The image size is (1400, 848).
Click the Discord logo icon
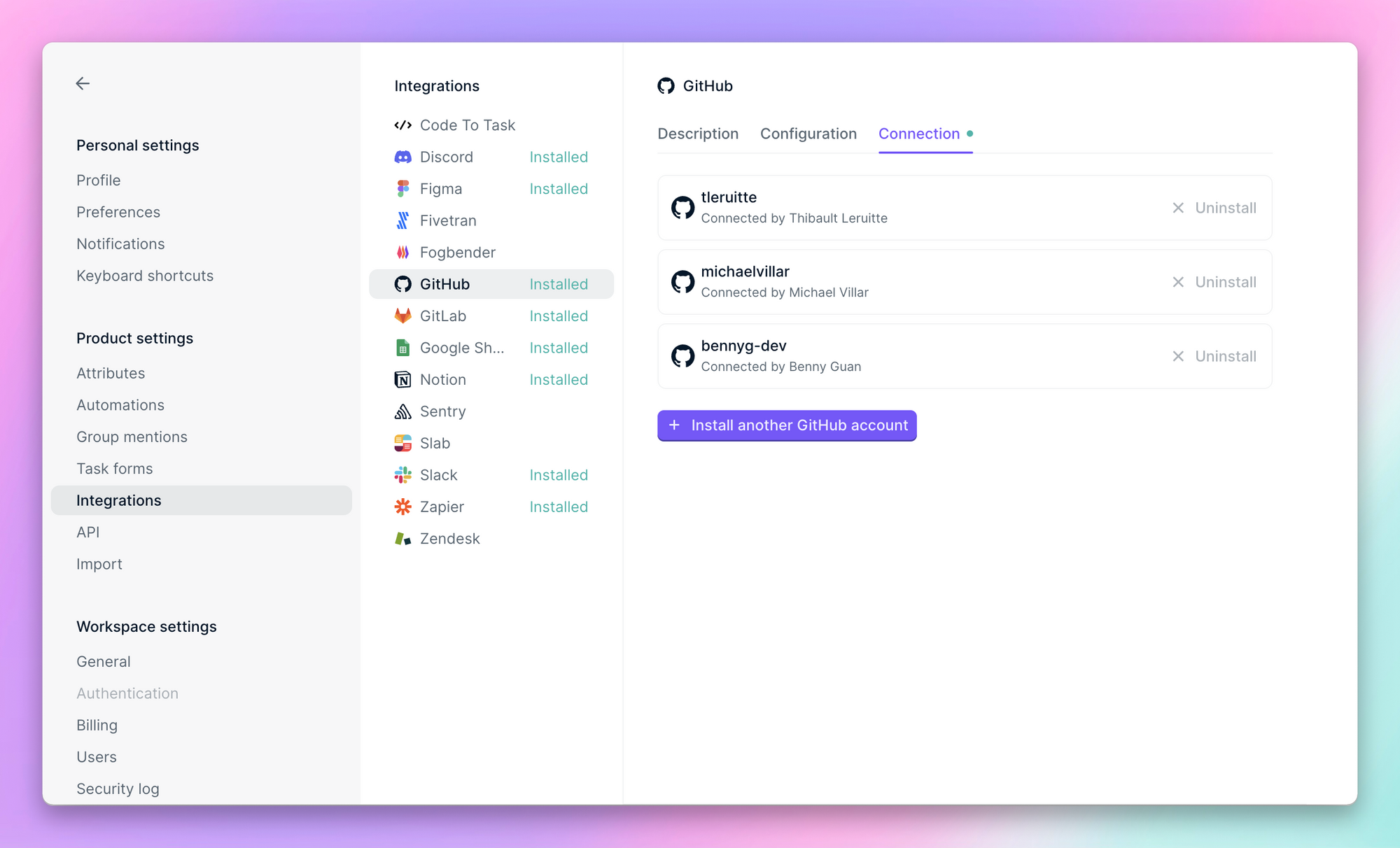point(402,157)
